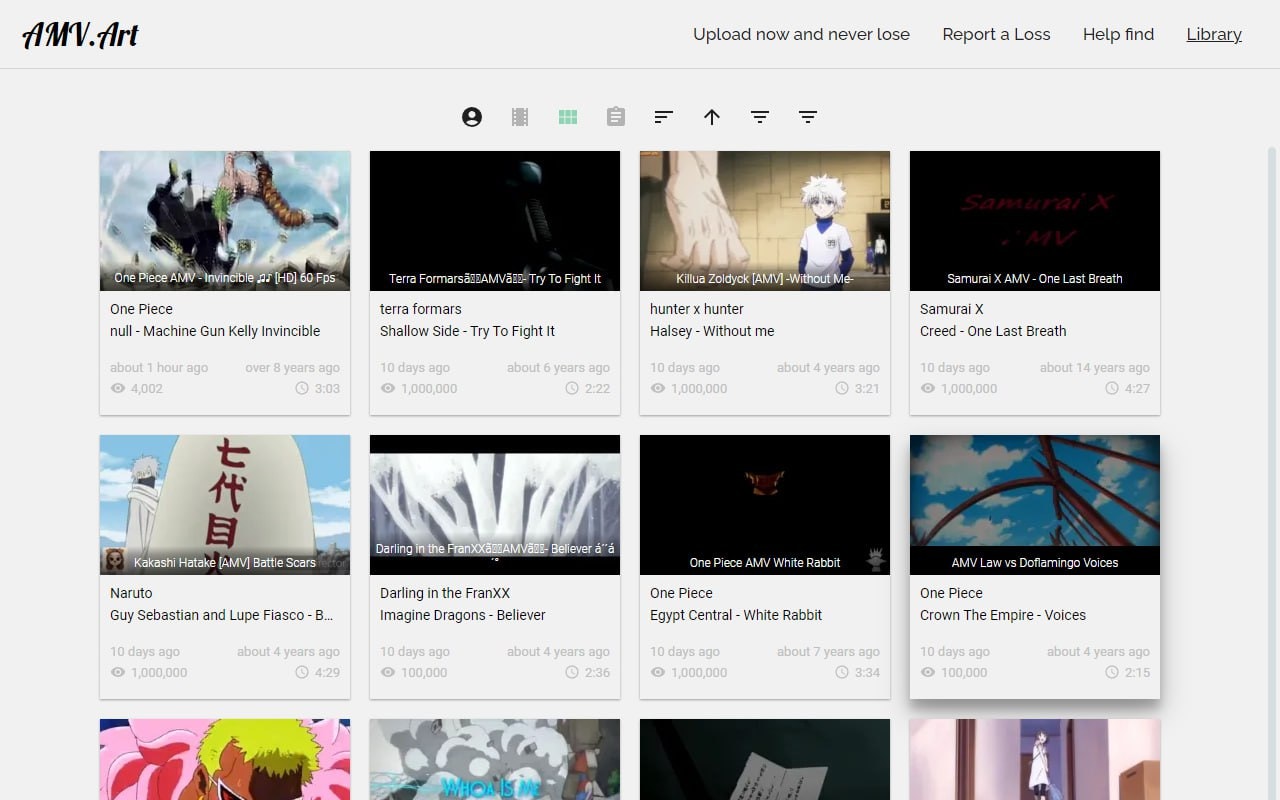1280x800 pixels.
Task: Select 'Darling in the FranXX' anime name on card
Action: (445, 593)
